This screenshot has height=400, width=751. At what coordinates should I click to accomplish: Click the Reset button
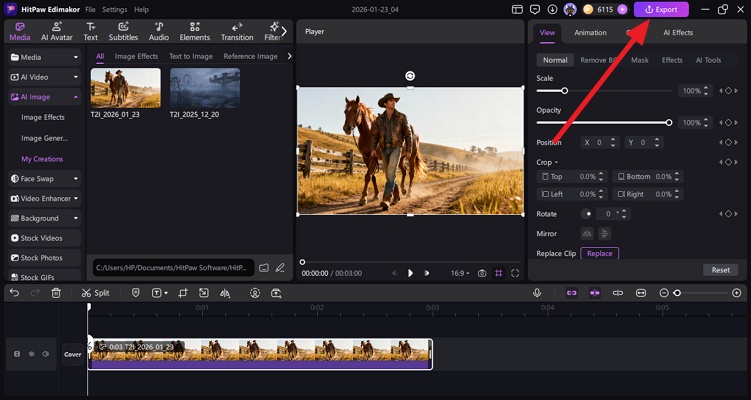pos(720,270)
